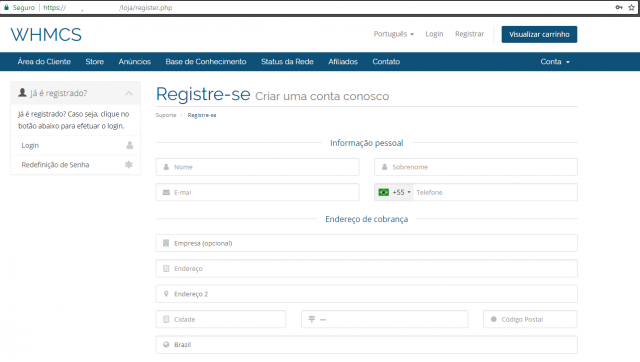The width and height of the screenshot is (640, 362).
Task: Click the Brazil flag in phone field
Action: tap(383, 192)
